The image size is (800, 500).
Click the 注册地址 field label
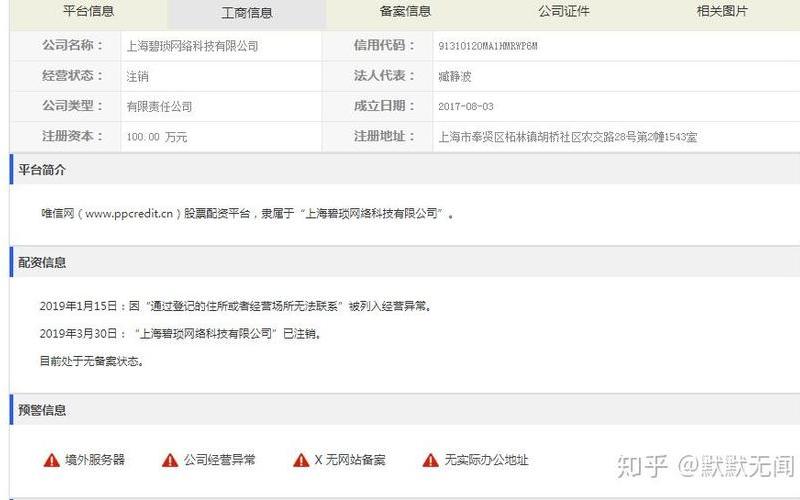[x=384, y=136]
